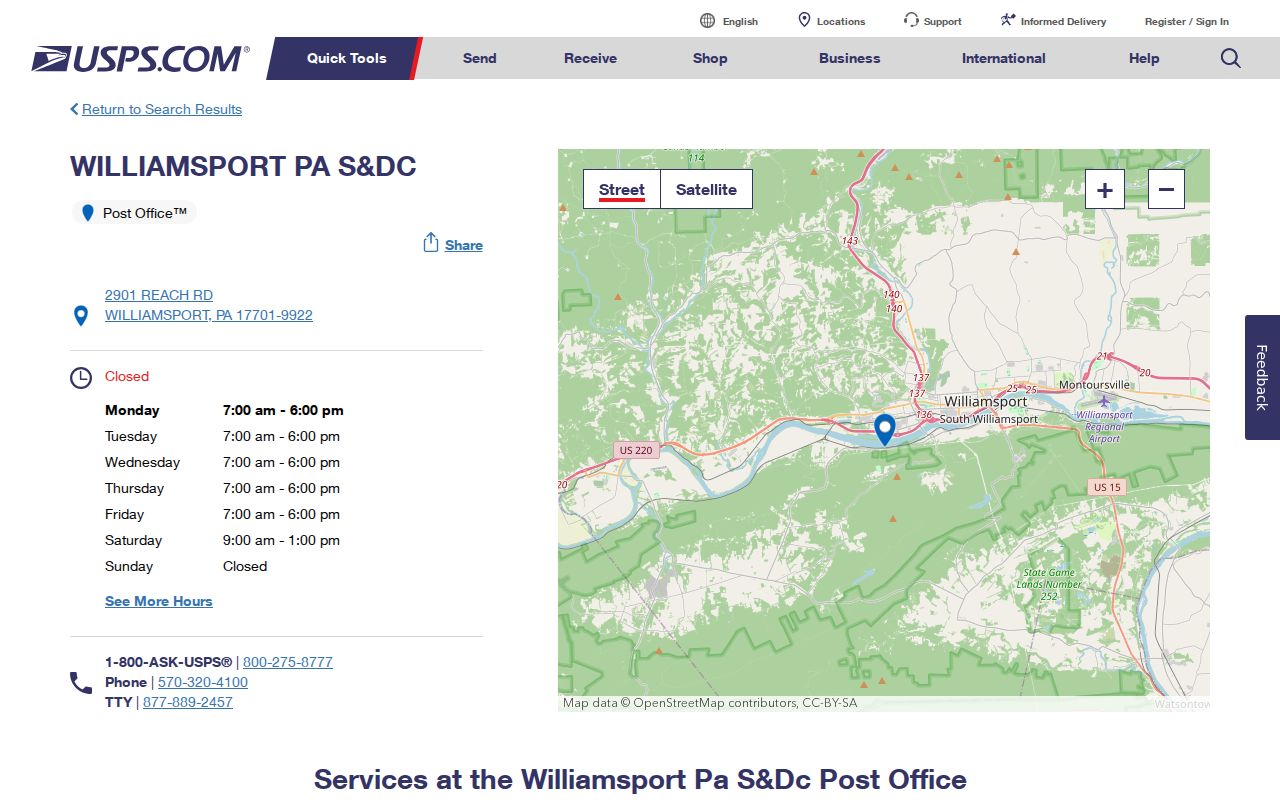Image resolution: width=1280 pixels, height=800 pixels.
Task: Click Monday hours 7:00 am - 6:00 pm
Action: click(283, 410)
